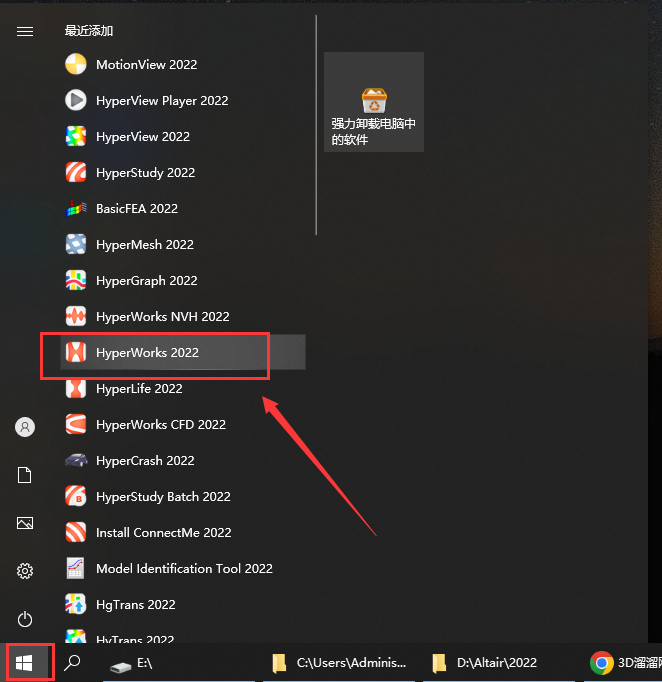This screenshot has width=662, height=682.
Task: Click the highlighted HyperWorks 2022 entry
Action: [x=147, y=353]
